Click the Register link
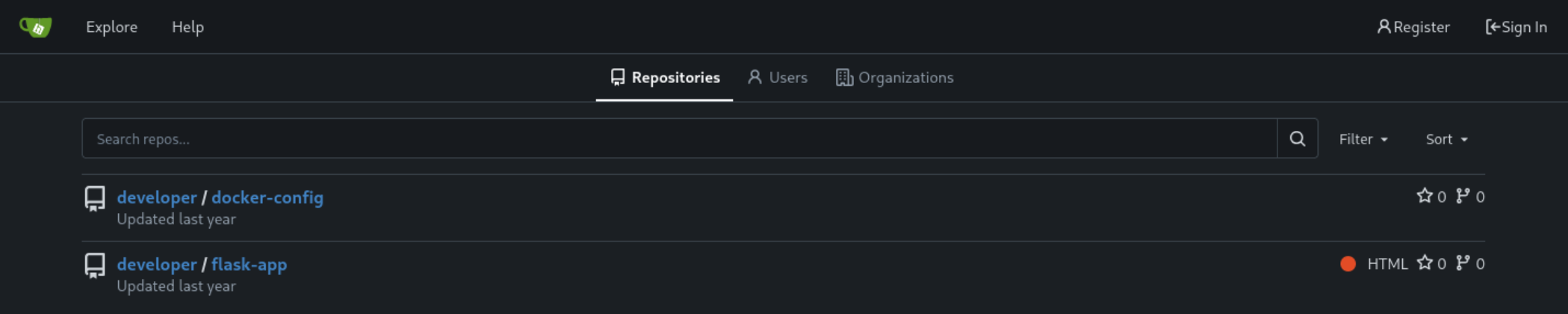Viewport: 1568px width, 314px height. tap(1413, 27)
